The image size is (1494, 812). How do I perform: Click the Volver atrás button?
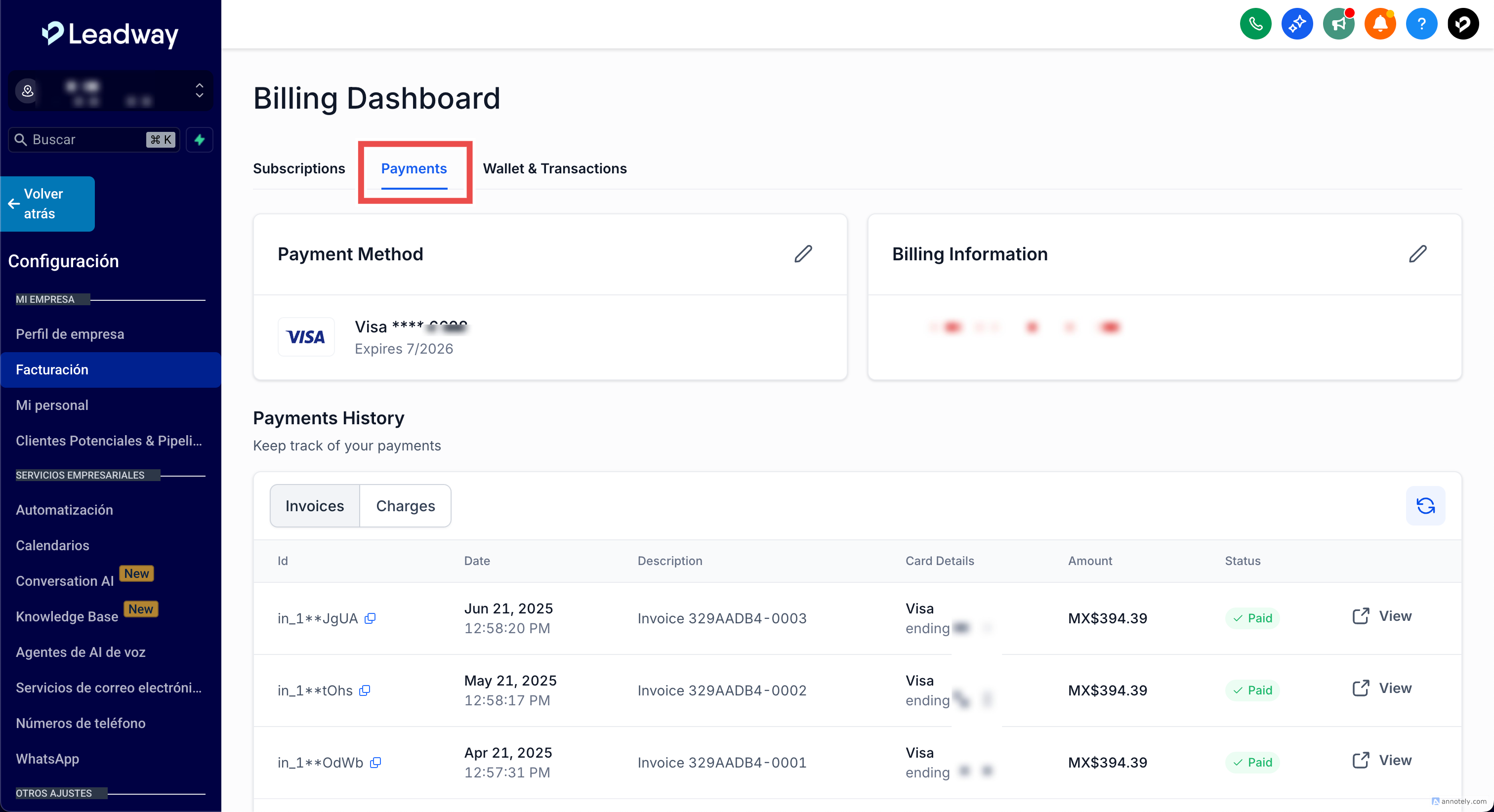(x=47, y=203)
